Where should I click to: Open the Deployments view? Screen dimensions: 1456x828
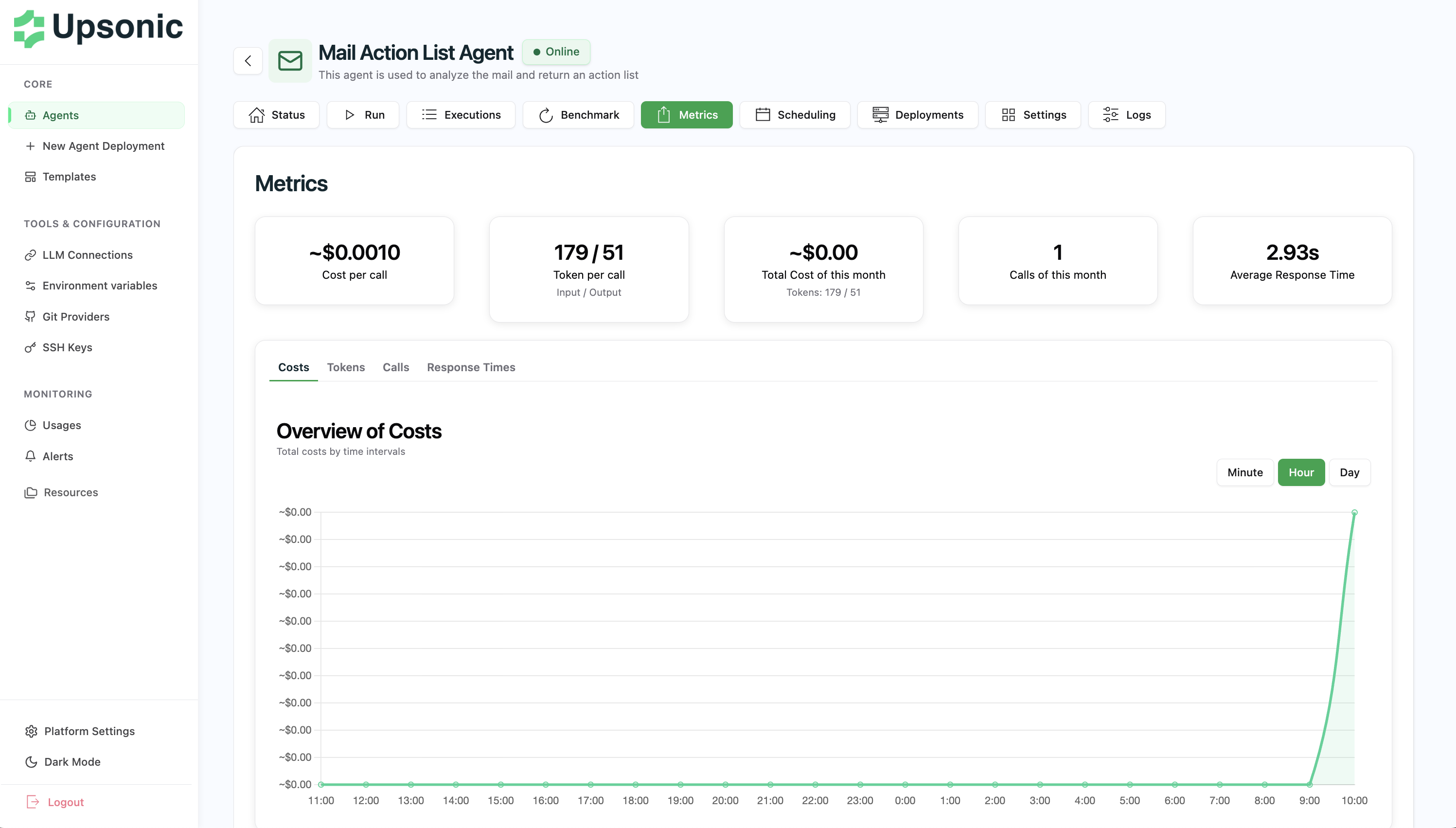(x=917, y=114)
